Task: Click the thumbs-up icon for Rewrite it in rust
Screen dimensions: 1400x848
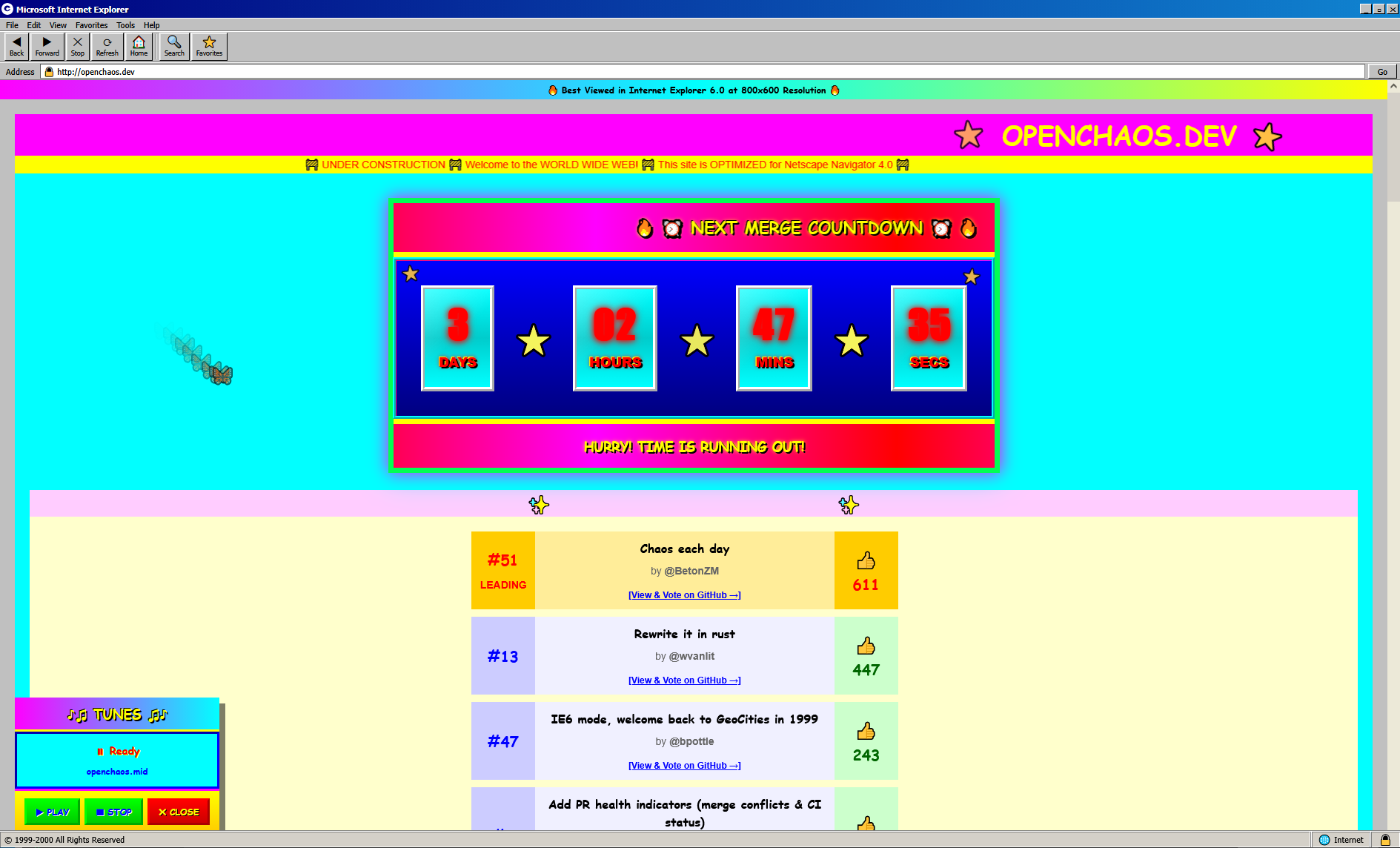Action: [x=866, y=646]
